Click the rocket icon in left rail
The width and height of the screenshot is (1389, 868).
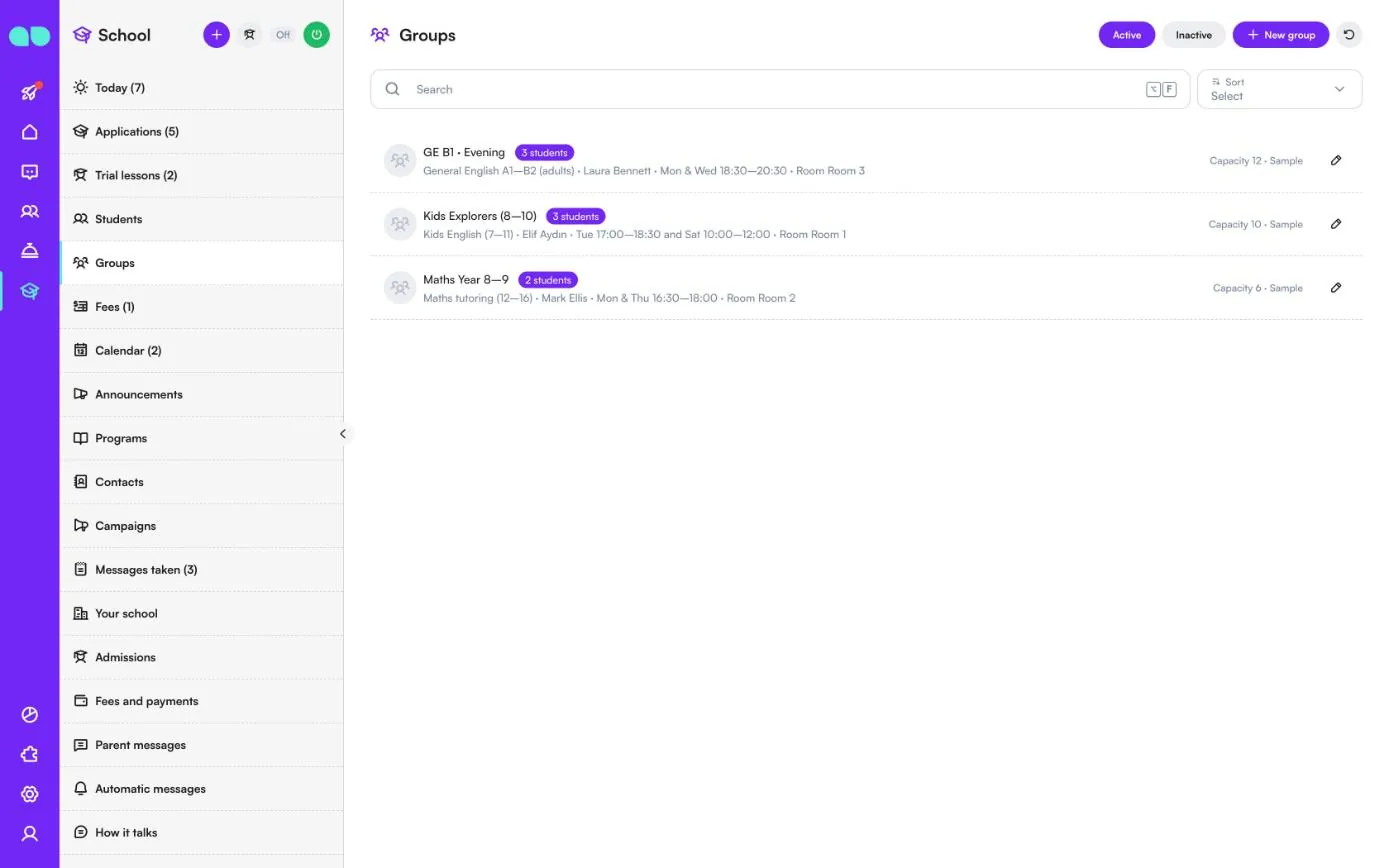[30, 92]
